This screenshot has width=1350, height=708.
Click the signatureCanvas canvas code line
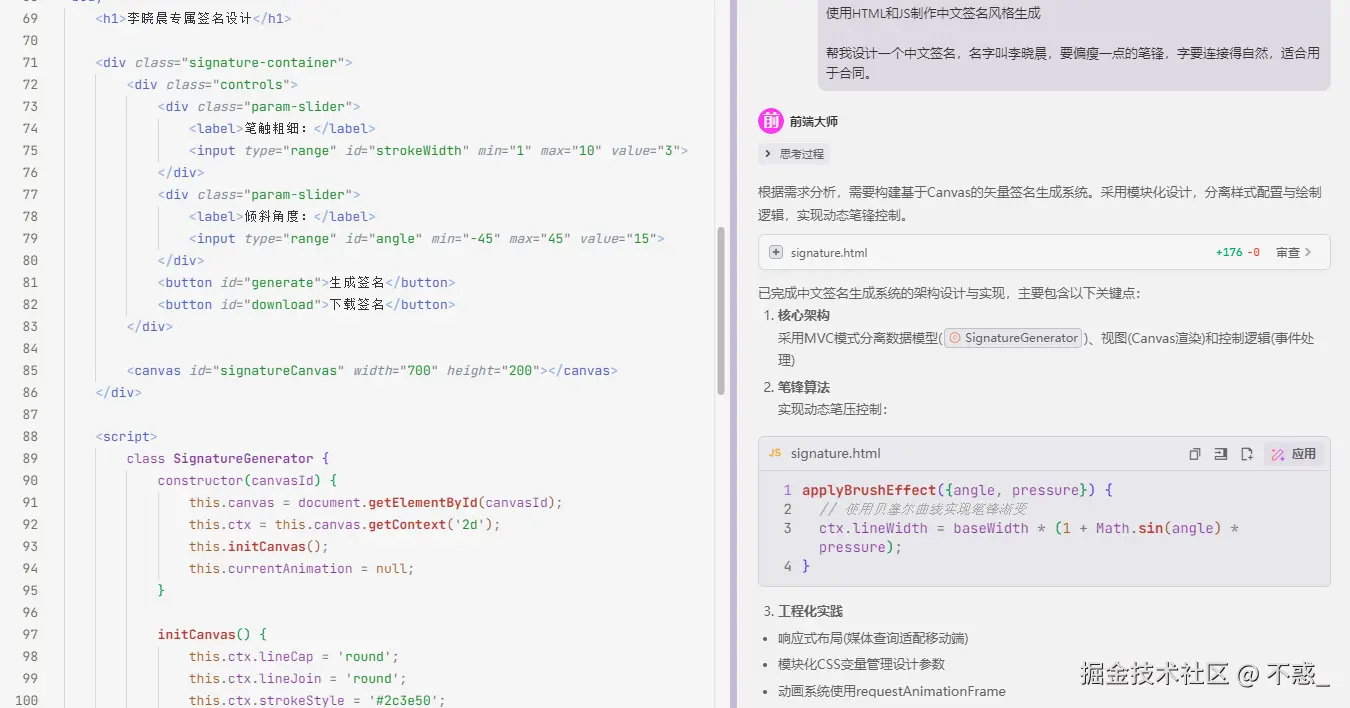click(372, 370)
